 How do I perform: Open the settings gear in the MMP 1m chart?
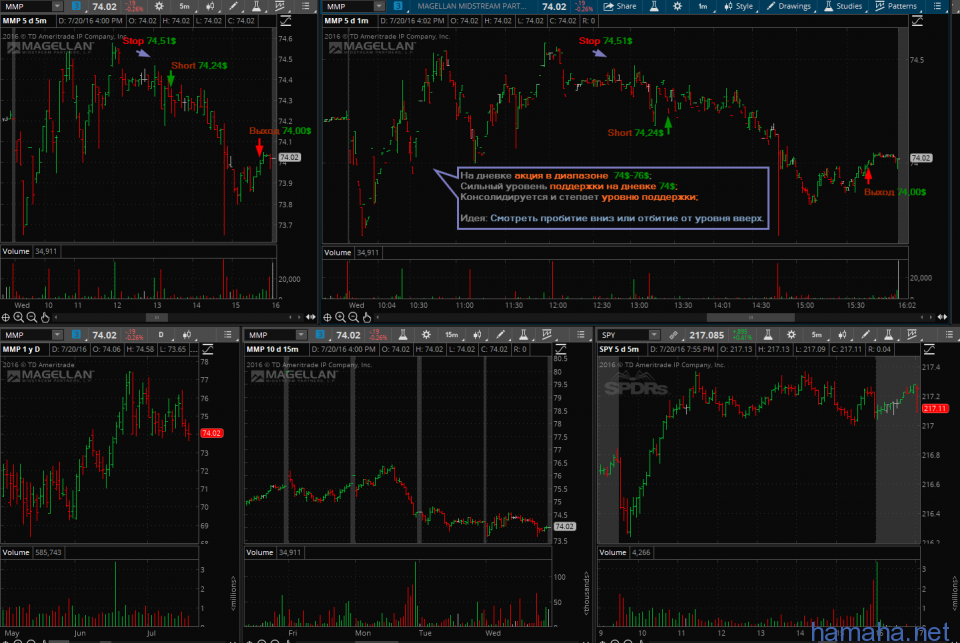point(677,6)
